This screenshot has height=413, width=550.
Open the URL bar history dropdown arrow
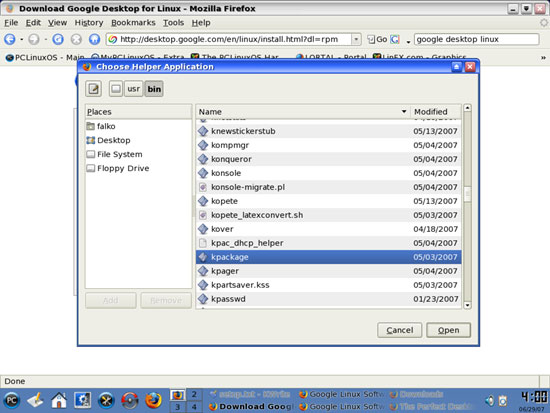(356, 39)
